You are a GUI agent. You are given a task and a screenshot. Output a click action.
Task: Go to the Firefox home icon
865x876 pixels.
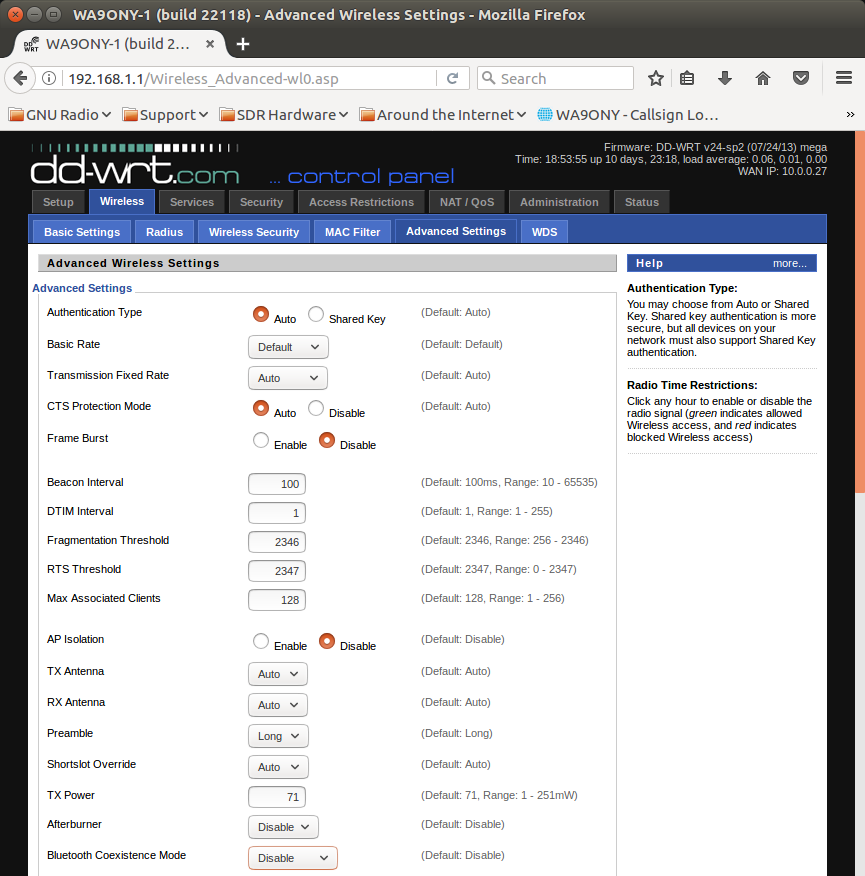pos(763,78)
